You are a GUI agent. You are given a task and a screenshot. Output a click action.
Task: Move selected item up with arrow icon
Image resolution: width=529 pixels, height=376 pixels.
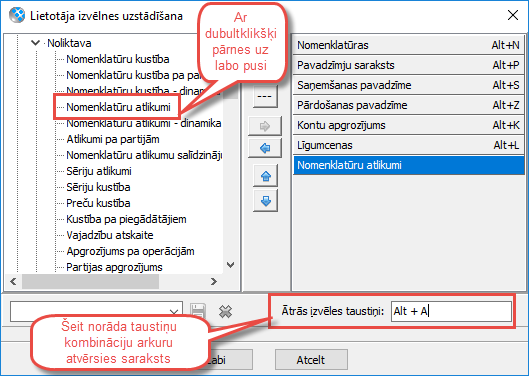(266, 176)
